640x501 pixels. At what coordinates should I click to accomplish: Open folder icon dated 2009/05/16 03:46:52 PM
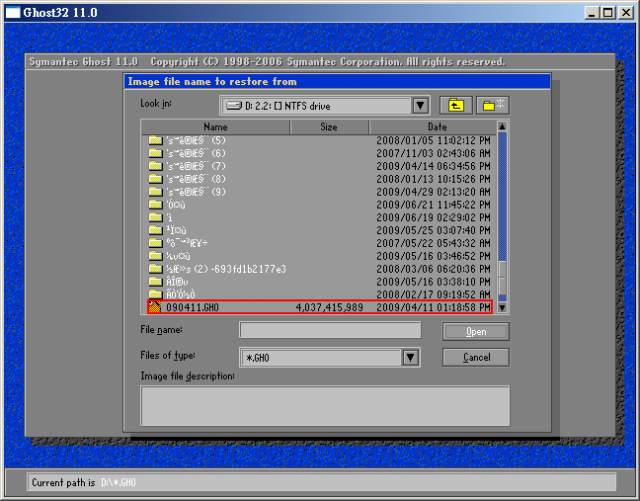click(155, 256)
